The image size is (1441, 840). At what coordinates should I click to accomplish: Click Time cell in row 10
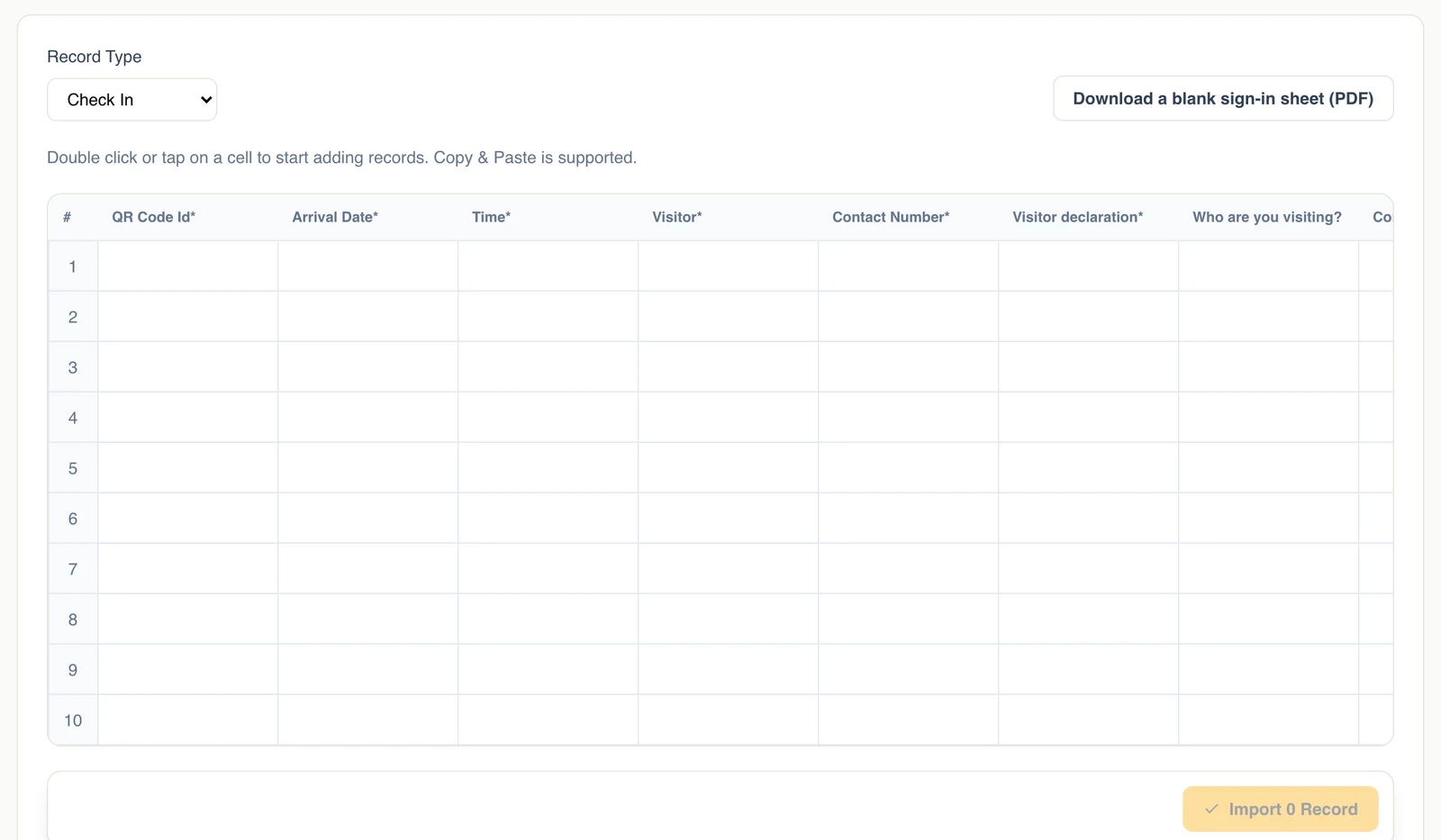pos(548,720)
